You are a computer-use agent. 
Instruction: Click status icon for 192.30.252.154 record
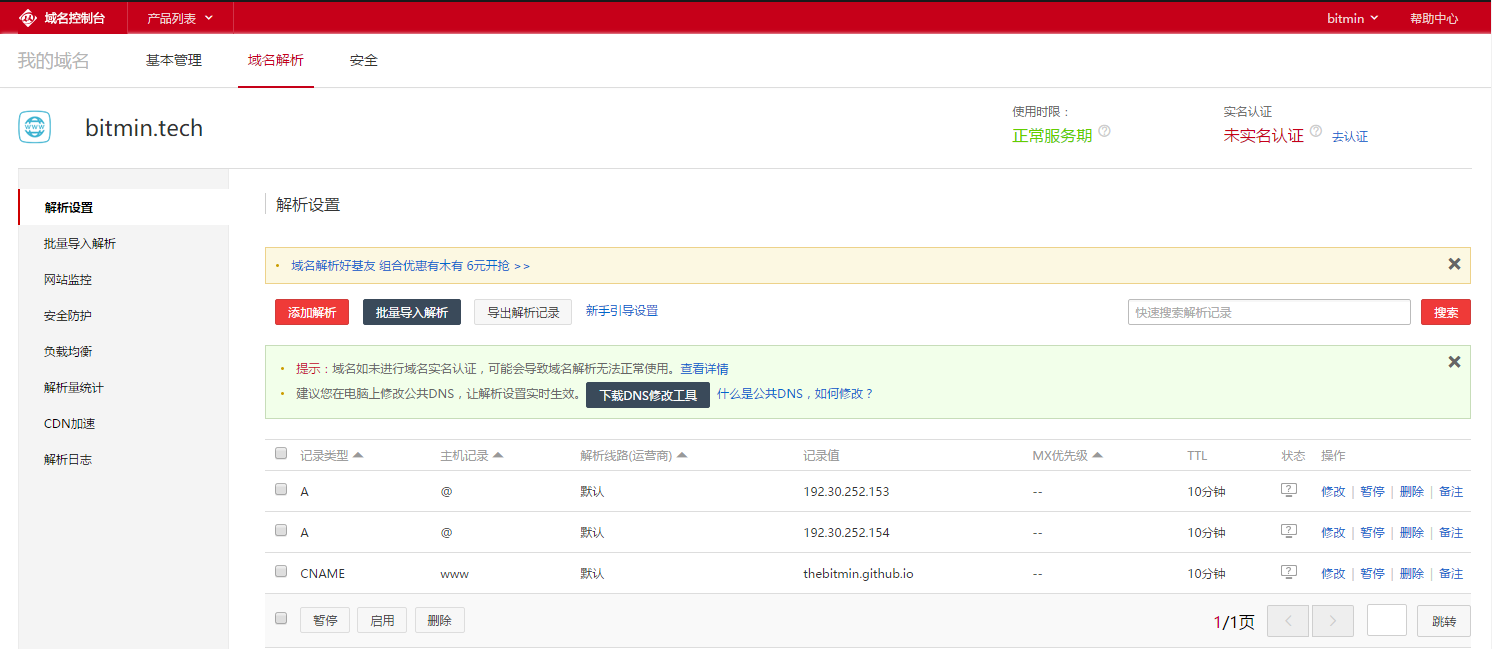[x=1289, y=531]
